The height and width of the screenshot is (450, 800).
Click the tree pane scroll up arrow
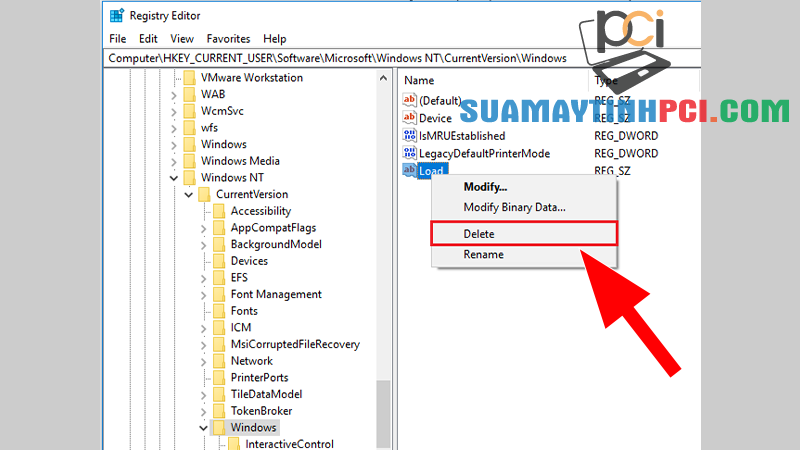click(383, 78)
